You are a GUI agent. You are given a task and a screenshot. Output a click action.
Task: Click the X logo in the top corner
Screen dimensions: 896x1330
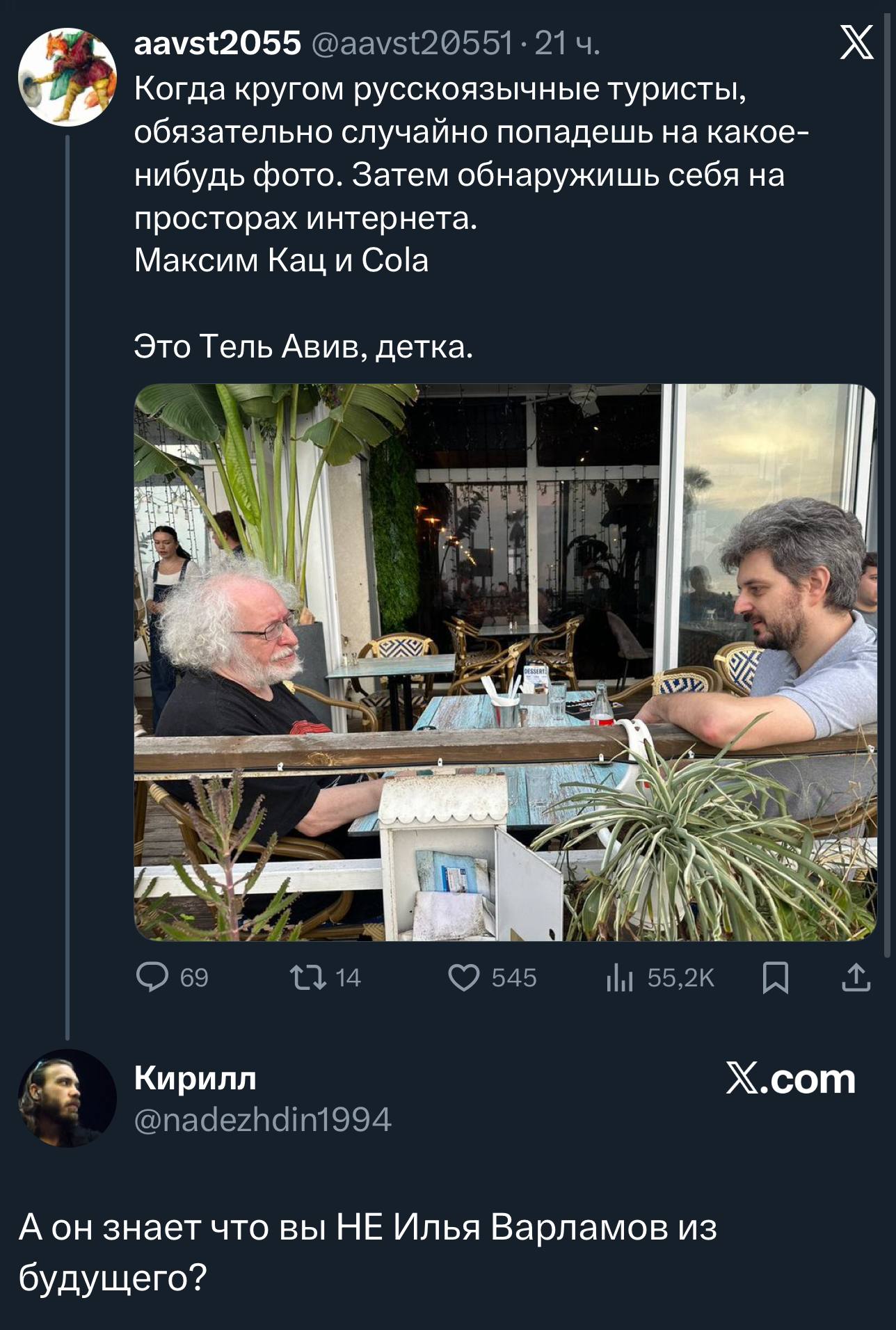click(x=857, y=43)
